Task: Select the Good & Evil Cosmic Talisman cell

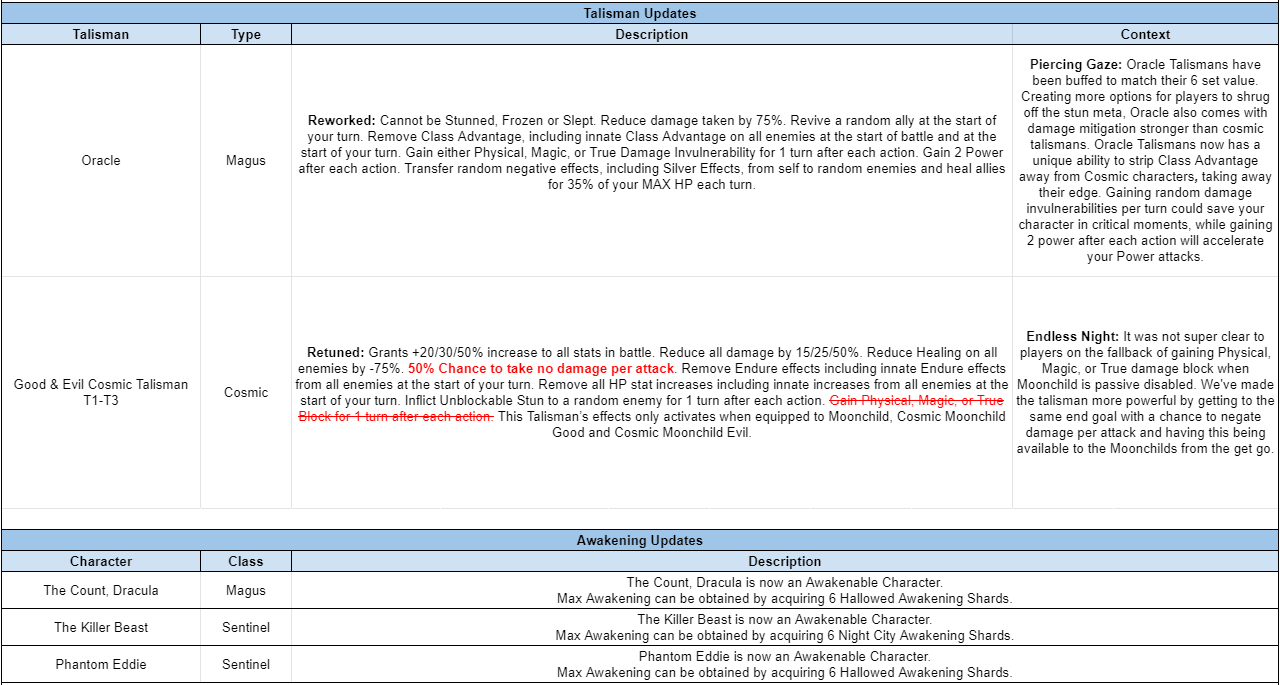Action: 100,392
